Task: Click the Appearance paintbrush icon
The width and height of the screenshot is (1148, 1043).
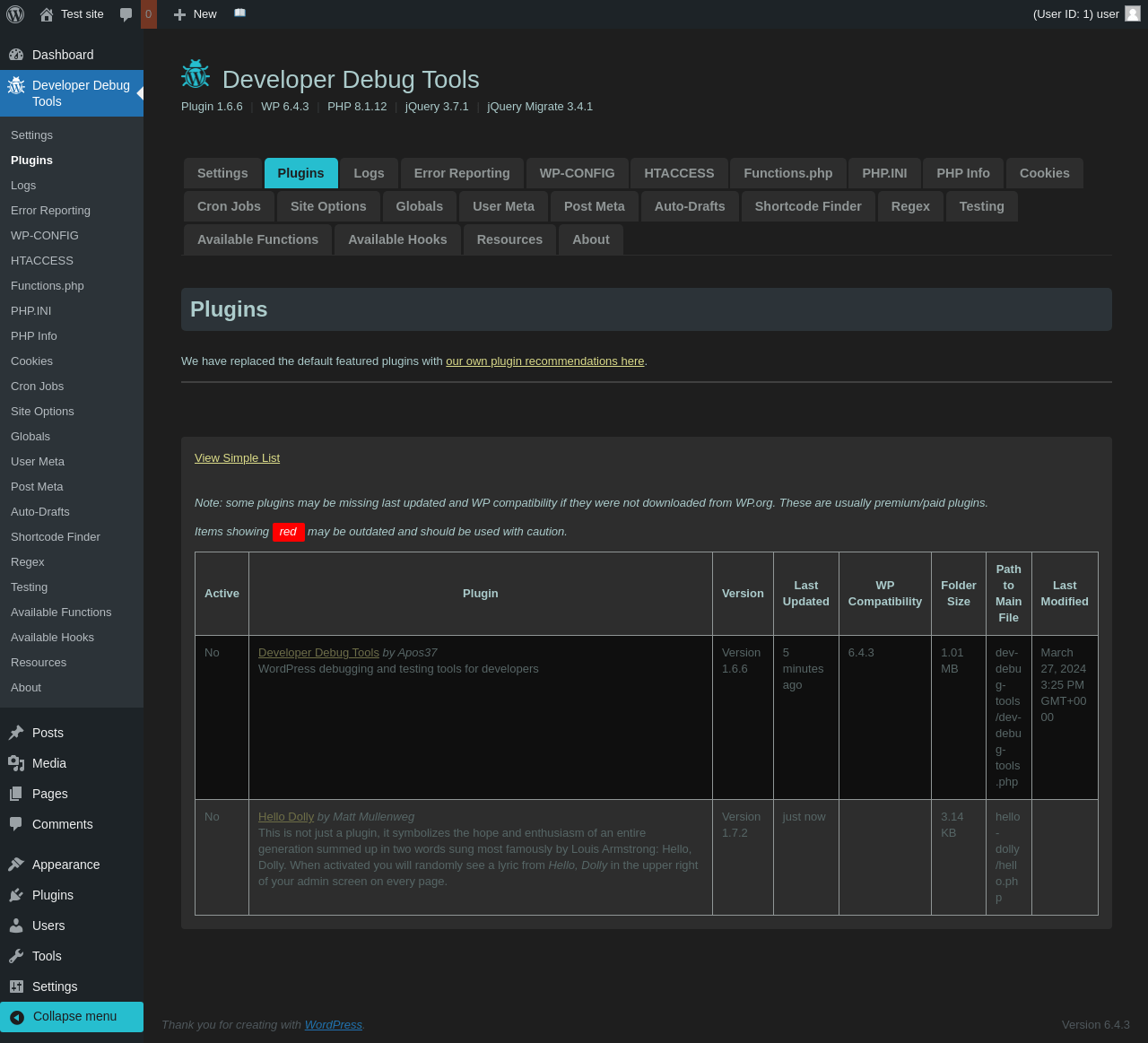Action: click(16, 865)
